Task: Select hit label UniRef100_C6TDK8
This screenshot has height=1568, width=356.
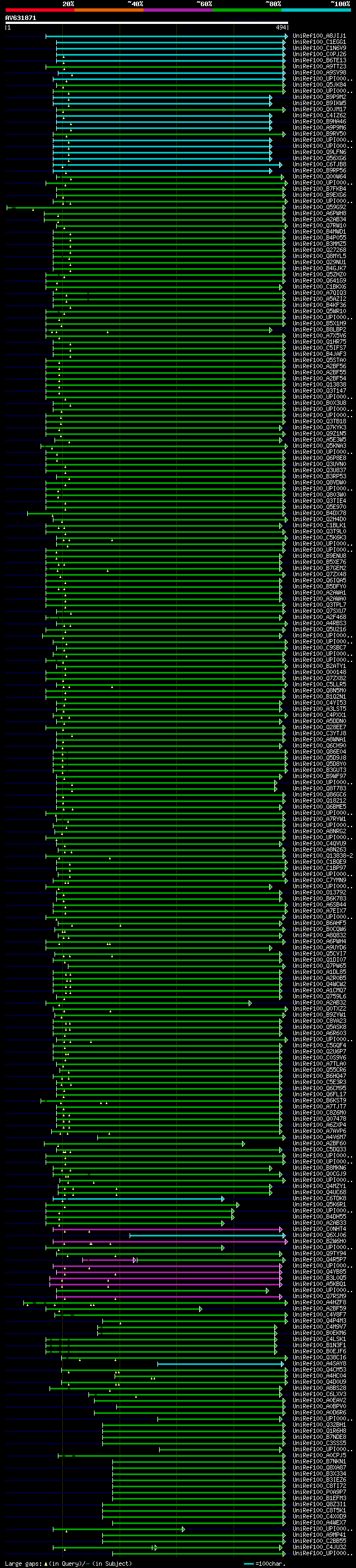Action: pyautogui.click(x=319, y=1199)
